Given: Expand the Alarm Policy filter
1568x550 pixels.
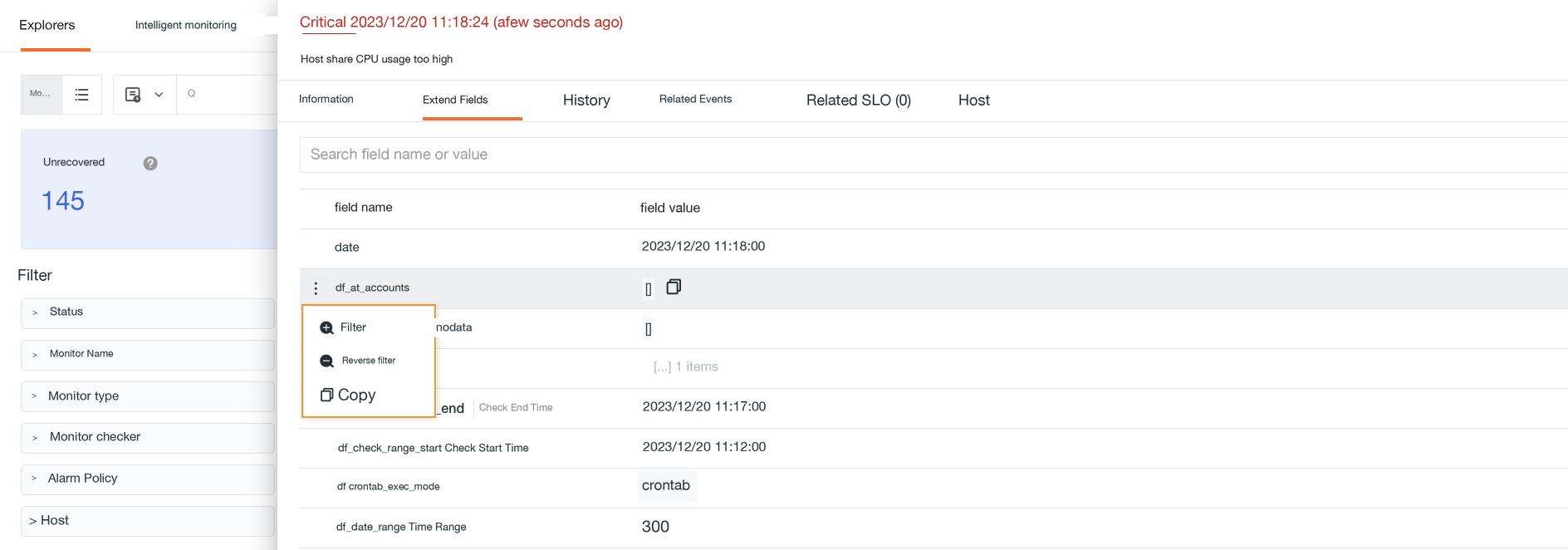Looking at the screenshot, I should click(x=148, y=479).
